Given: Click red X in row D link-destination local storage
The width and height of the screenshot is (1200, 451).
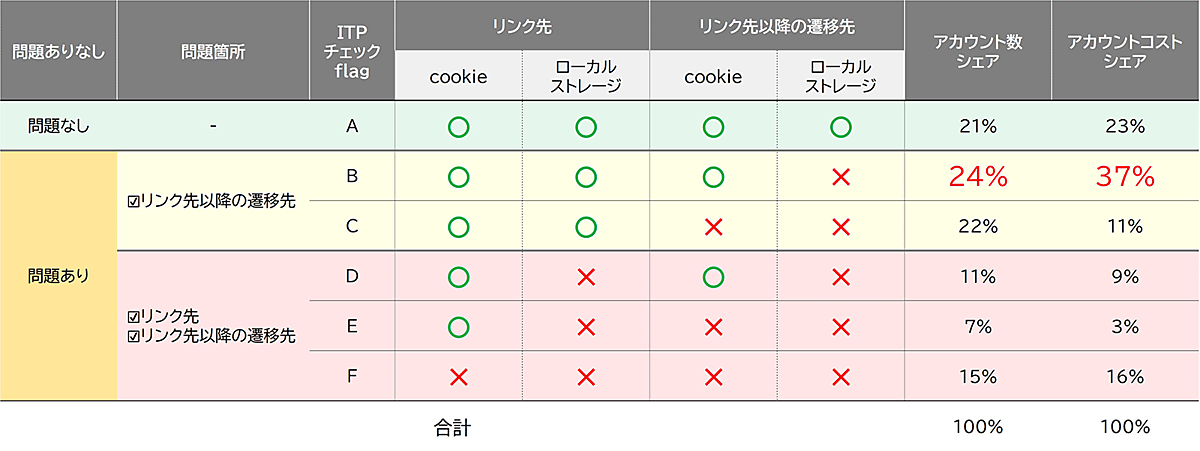Looking at the screenshot, I should pos(586,277).
